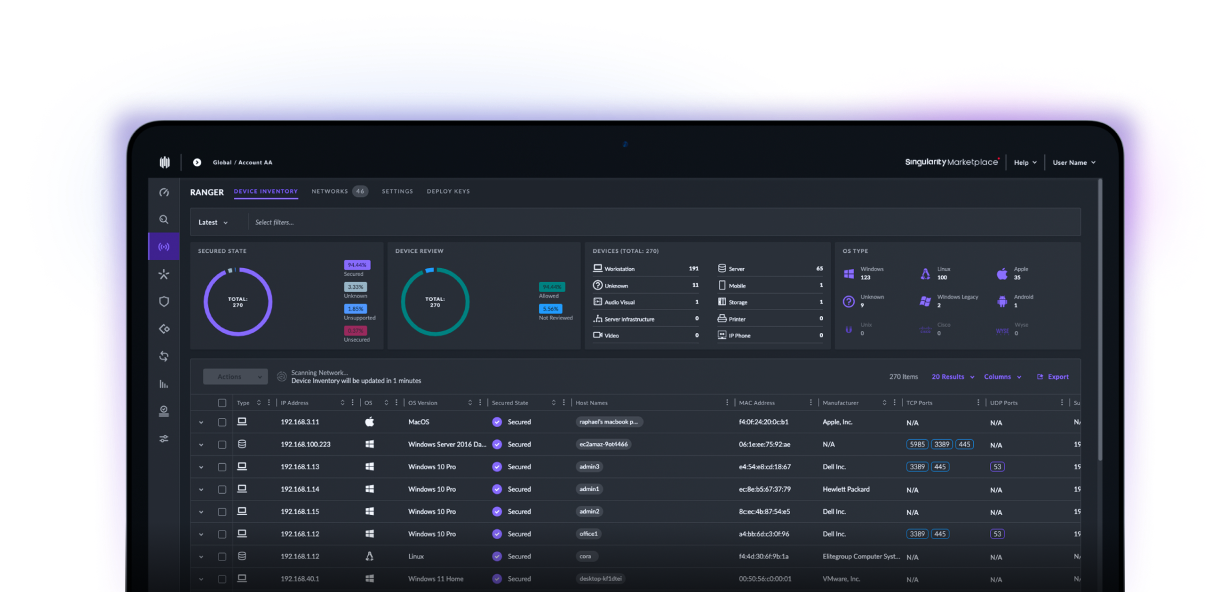Expand the 192.168.1.13 row chevron
The width and height of the screenshot is (1218, 592).
pos(201,467)
